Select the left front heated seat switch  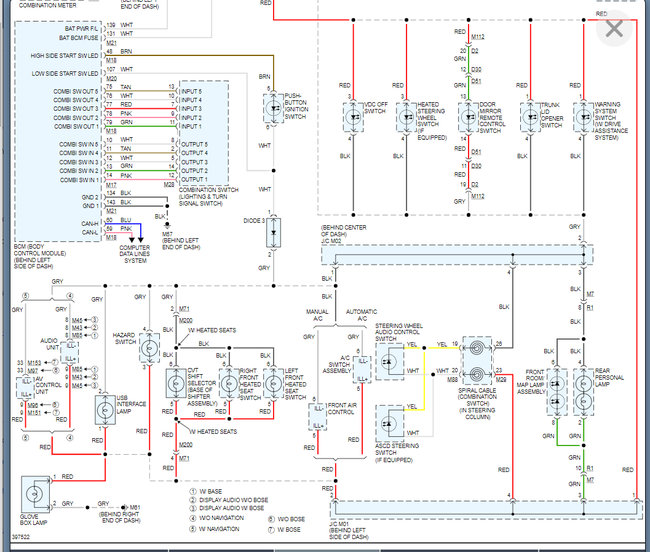click(274, 384)
